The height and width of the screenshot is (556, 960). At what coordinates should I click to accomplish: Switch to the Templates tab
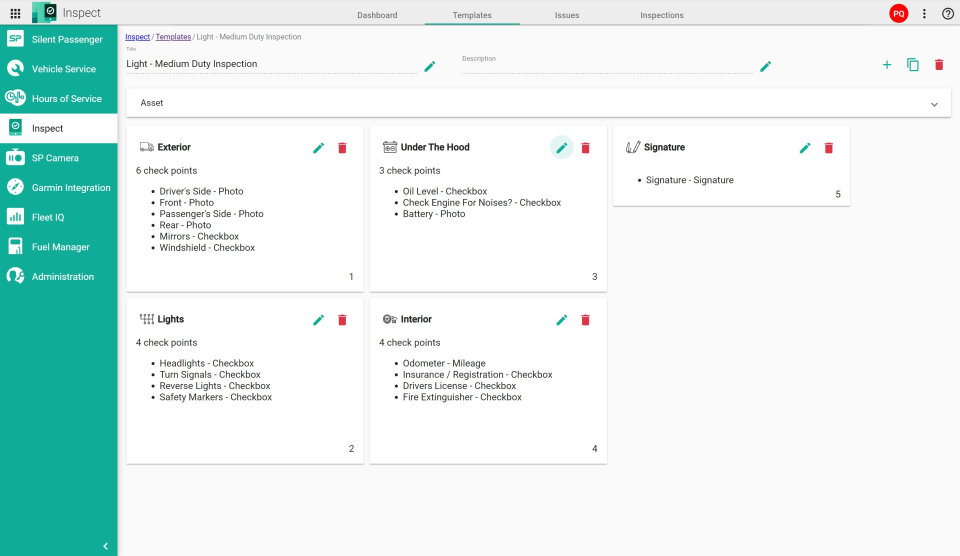472,15
